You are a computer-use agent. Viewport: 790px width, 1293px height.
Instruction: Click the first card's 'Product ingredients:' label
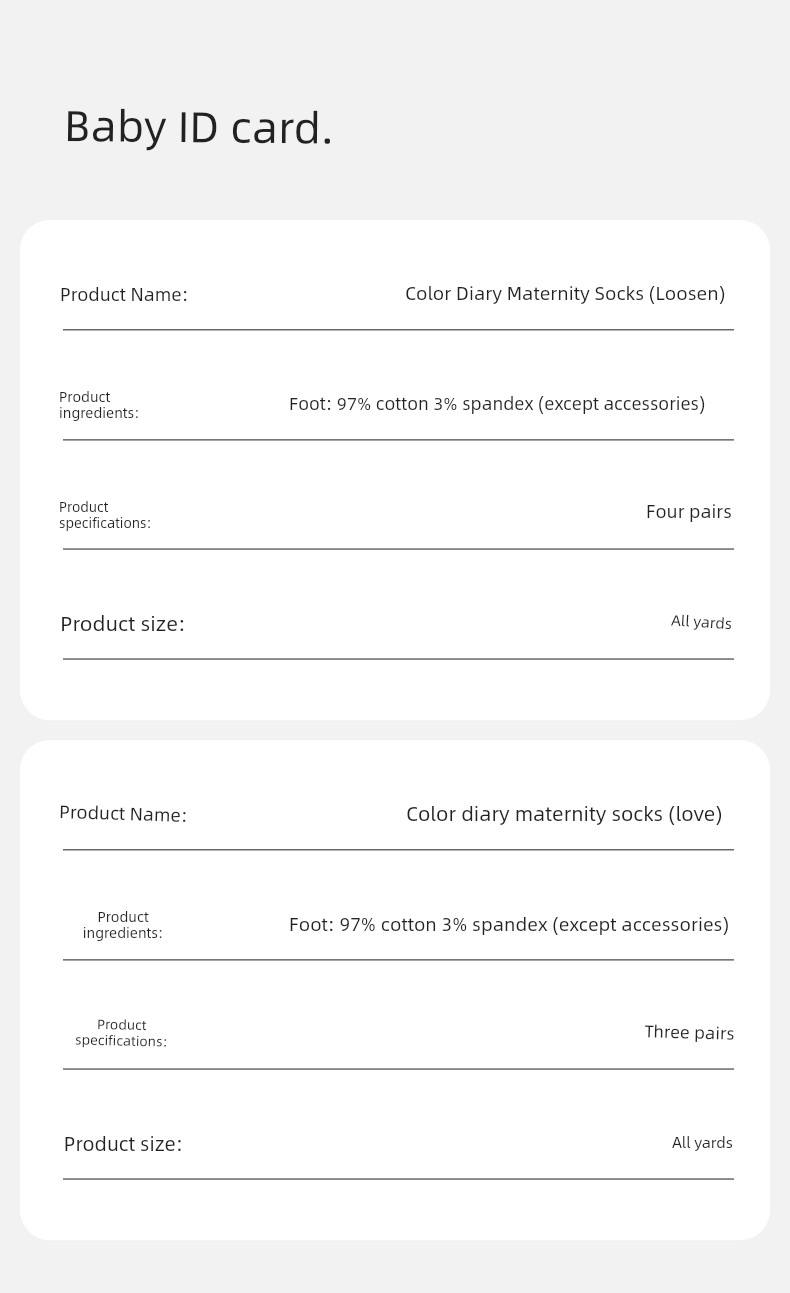99,405
